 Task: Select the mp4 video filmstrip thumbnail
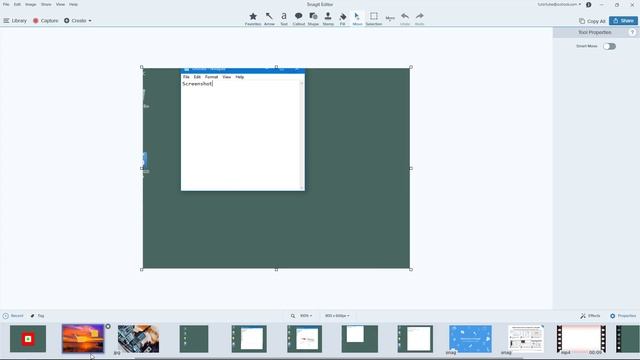pos(581,339)
